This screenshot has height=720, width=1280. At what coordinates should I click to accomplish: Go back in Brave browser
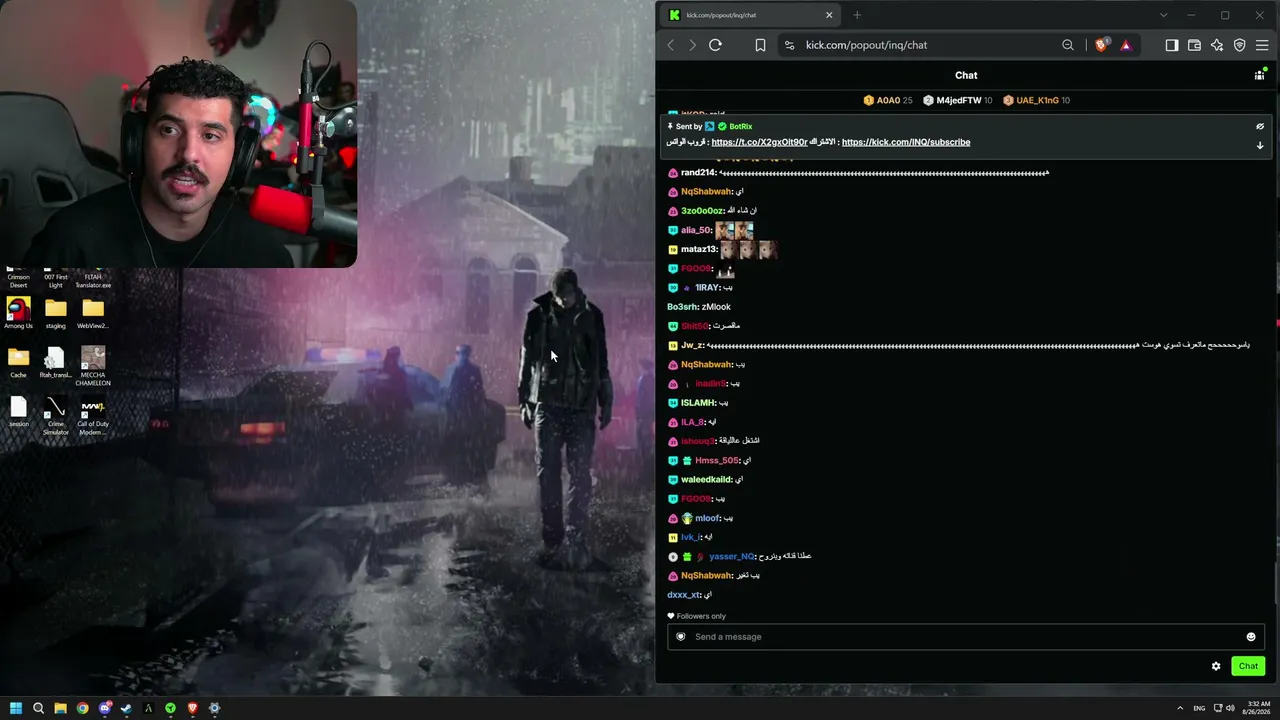click(x=671, y=45)
